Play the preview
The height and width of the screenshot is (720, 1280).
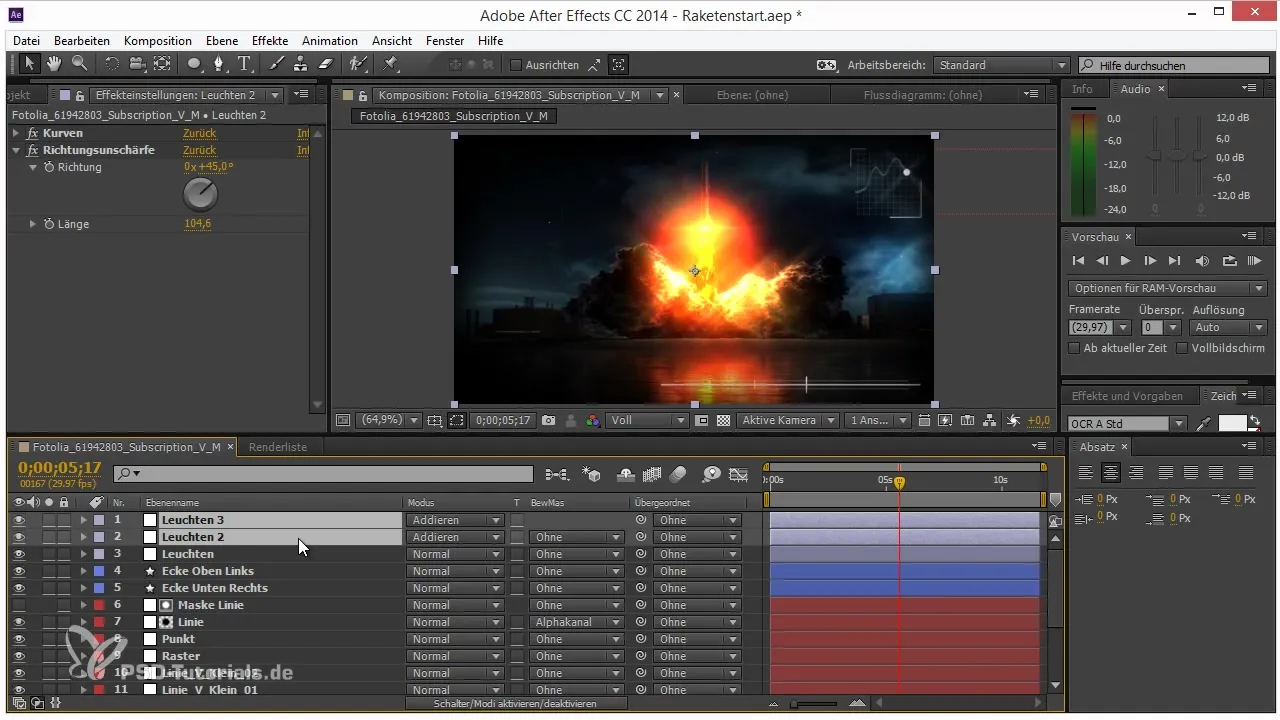1126,261
